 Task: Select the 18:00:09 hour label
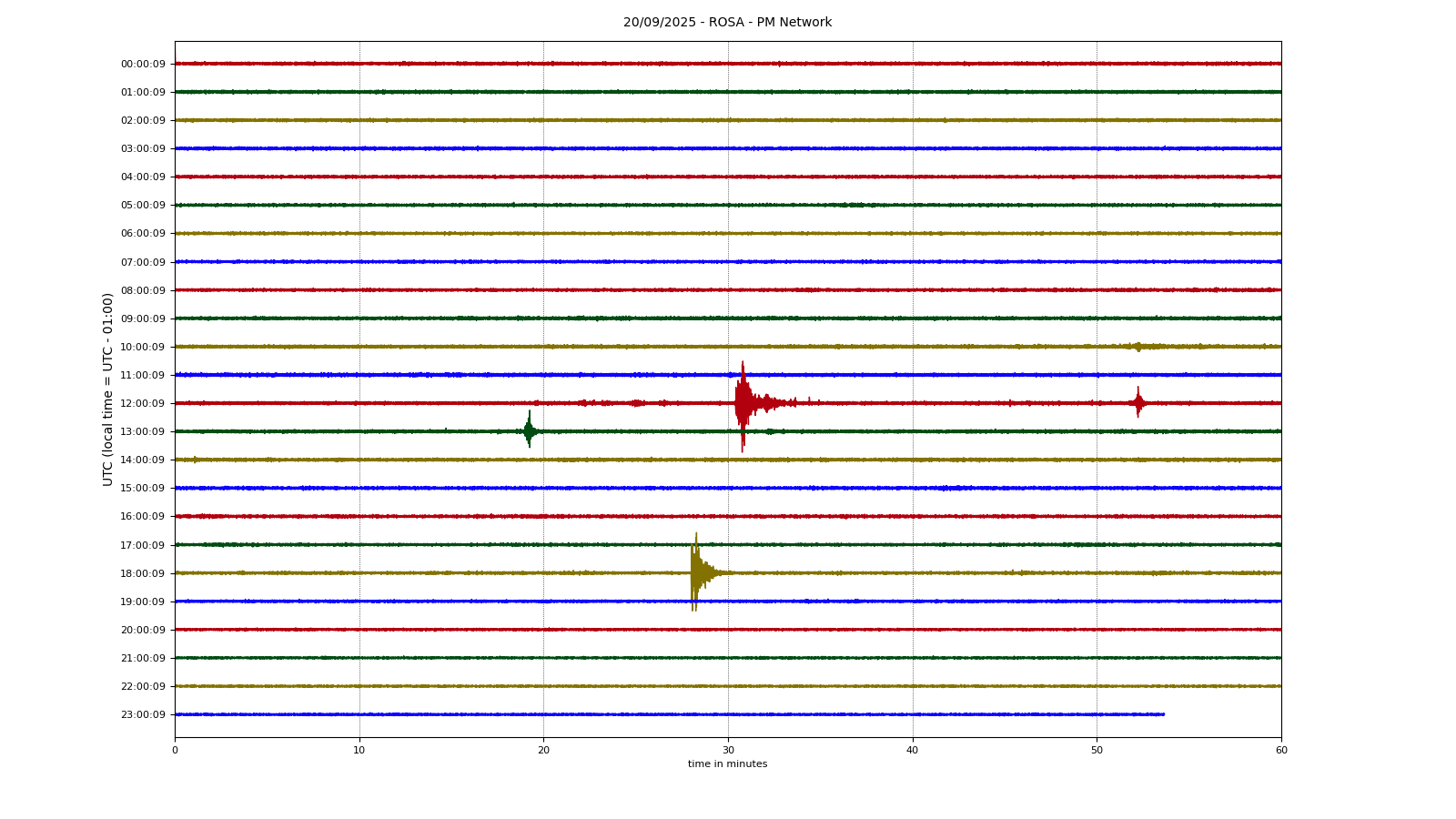point(143,573)
